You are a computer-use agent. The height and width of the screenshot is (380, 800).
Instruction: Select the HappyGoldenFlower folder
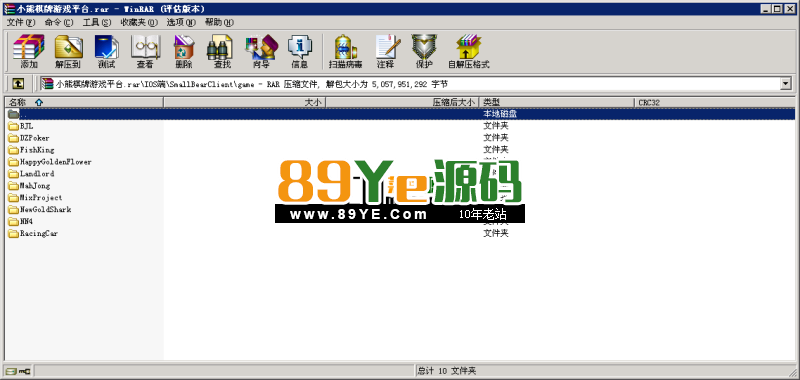50,162
